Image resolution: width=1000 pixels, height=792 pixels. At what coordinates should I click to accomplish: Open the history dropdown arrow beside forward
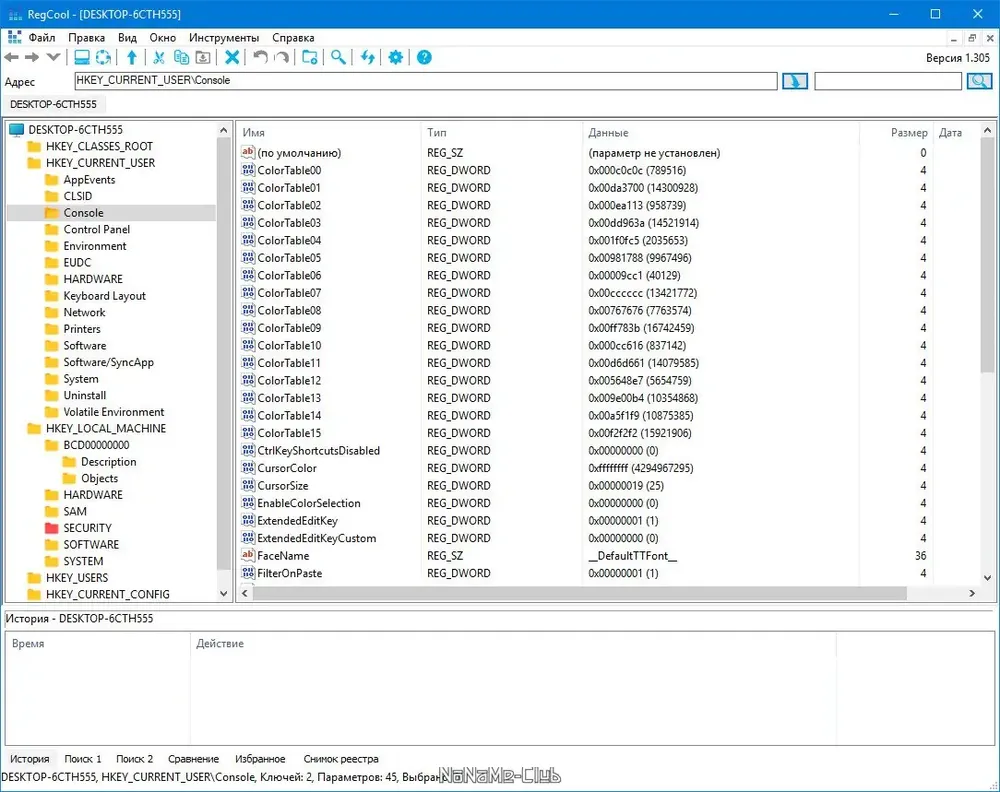click(54, 57)
